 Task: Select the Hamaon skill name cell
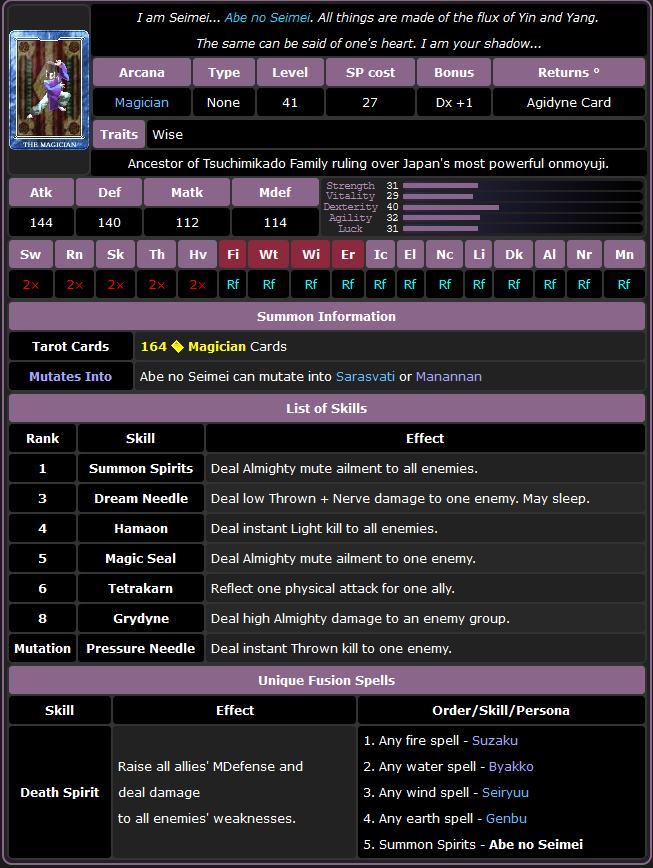tap(141, 528)
